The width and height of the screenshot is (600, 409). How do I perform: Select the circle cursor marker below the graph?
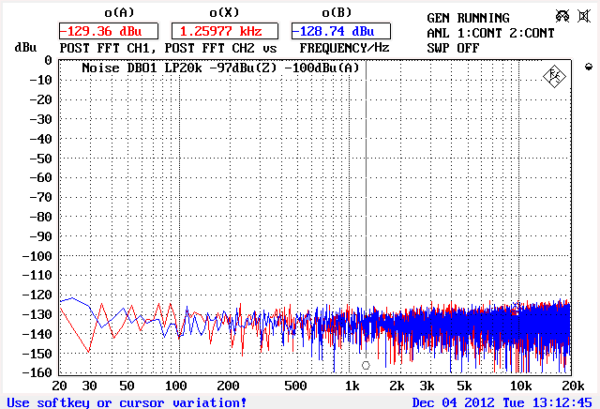(366, 365)
